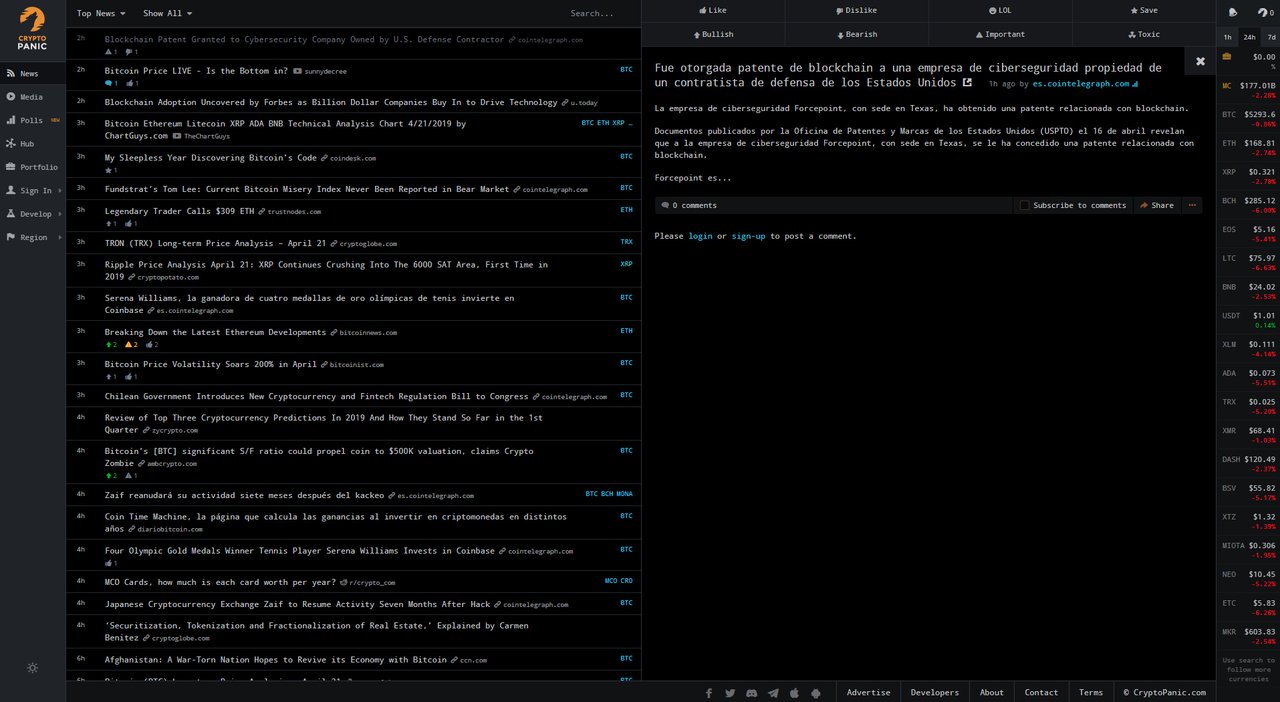The width and height of the screenshot is (1280, 702).
Task: Open the News section in sidebar
Action: coord(32,73)
